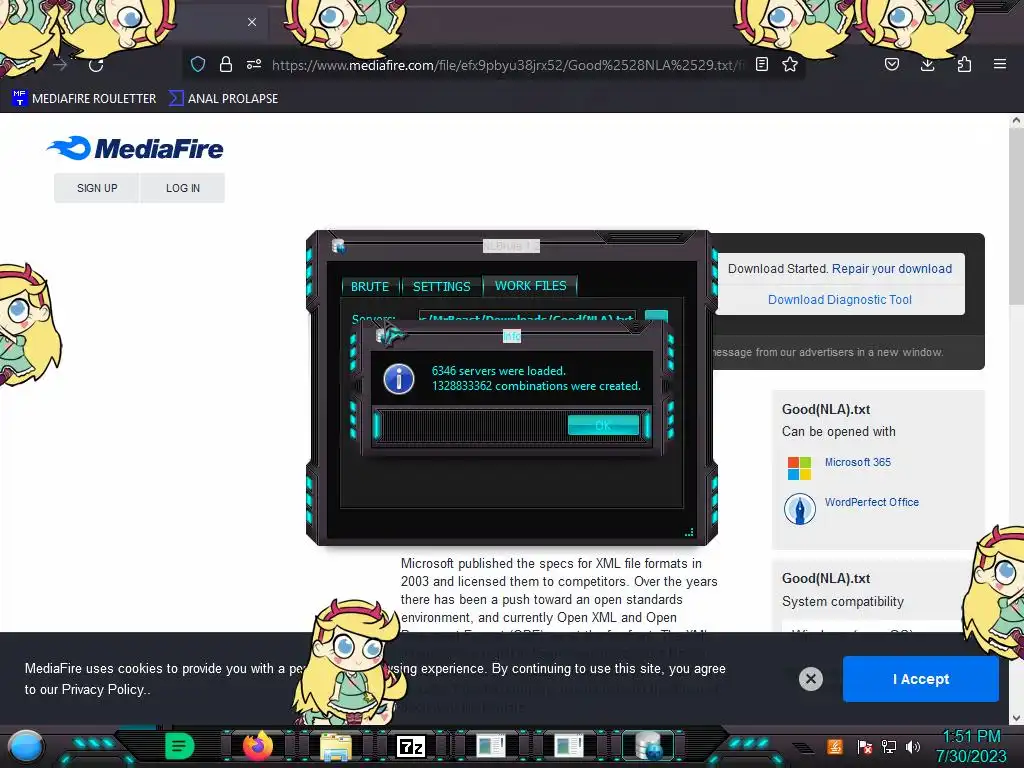Click '6346 servers were loaded.' message

pyautogui.click(x=498, y=371)
